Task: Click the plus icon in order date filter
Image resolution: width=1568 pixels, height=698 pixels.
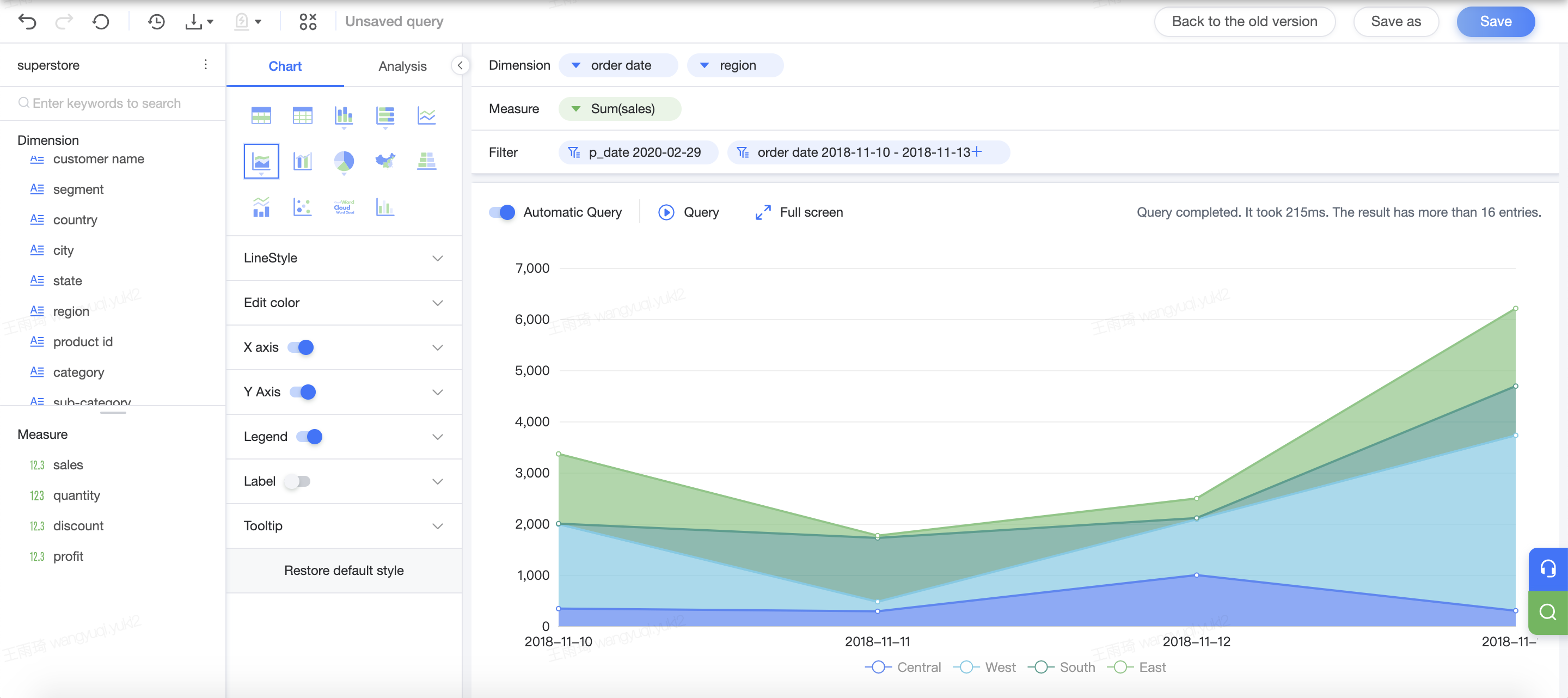Action: 977,151
